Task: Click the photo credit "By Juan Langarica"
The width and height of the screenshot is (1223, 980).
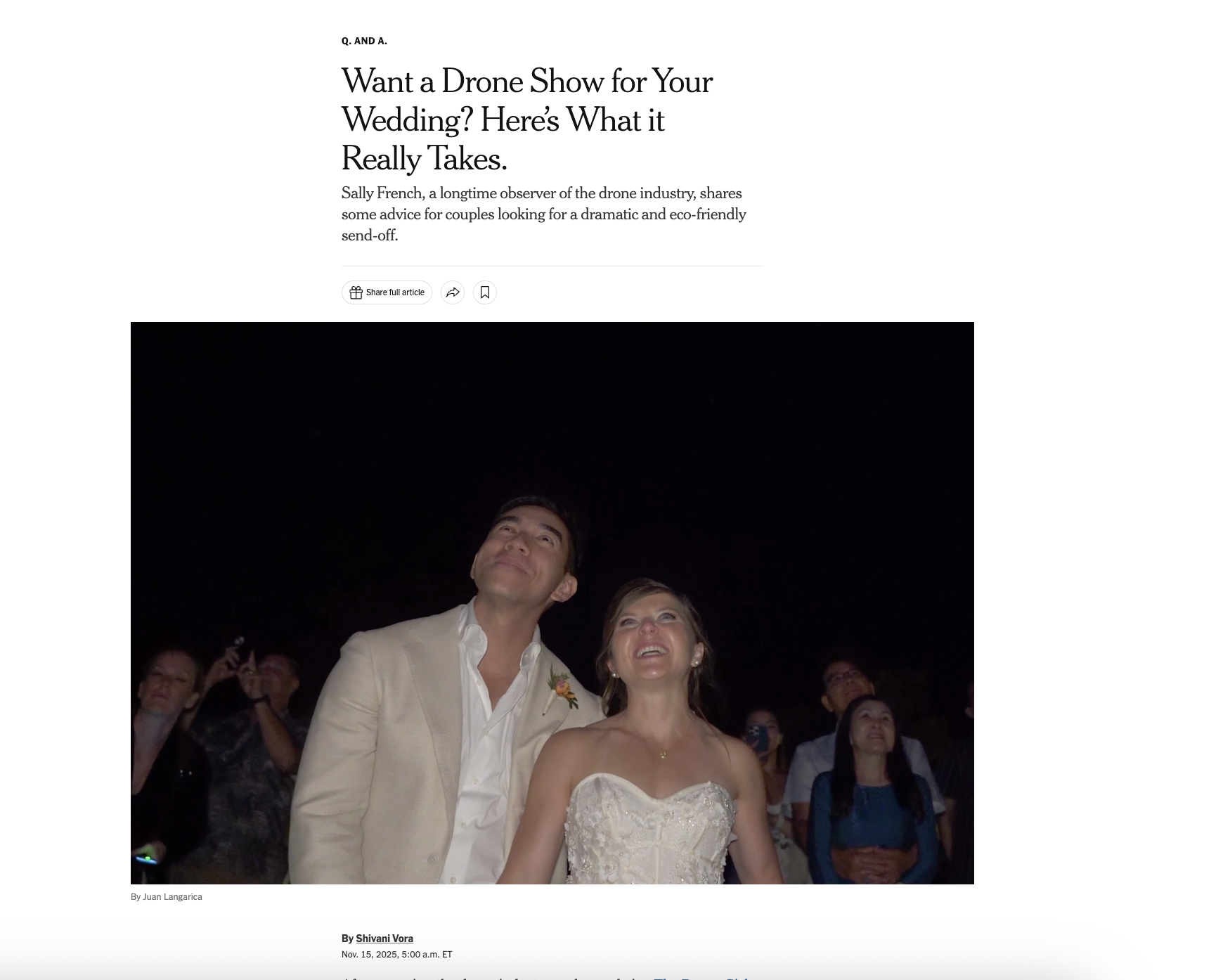Action: tap(166, 896)
